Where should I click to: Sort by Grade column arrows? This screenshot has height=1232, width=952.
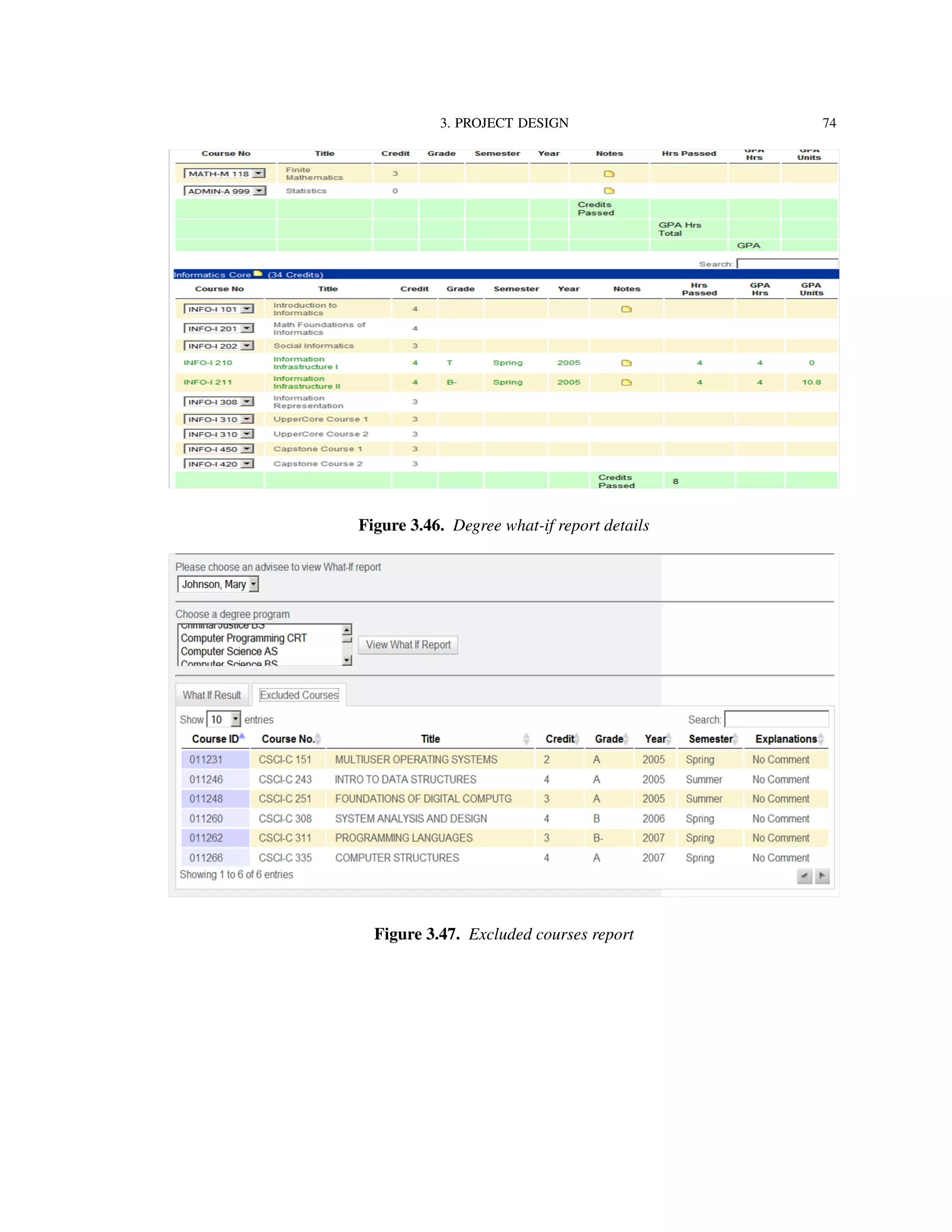pyautogui.click(x=626, y=739)
